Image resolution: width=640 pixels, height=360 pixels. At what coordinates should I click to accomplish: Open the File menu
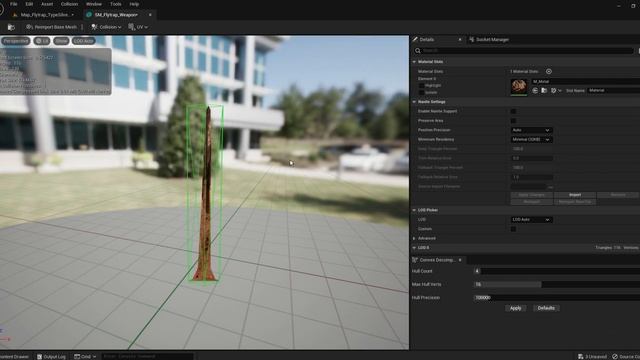click(x=13, y=4)
